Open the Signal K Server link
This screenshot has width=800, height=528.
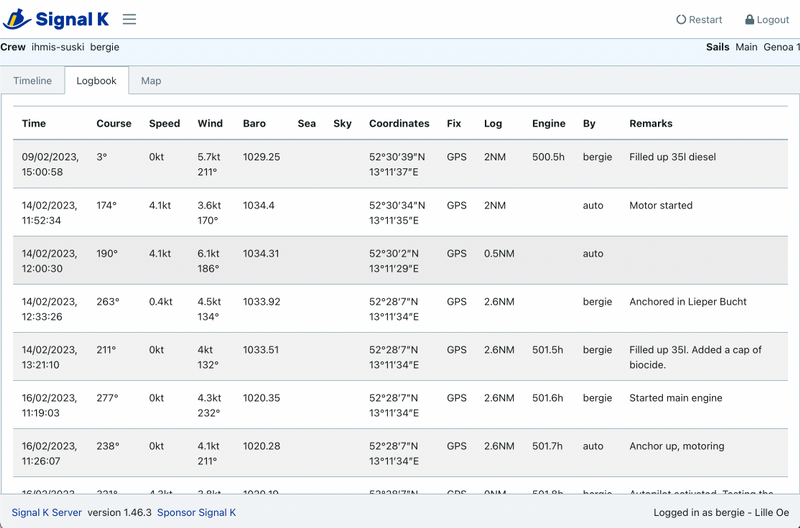[46, 512]
